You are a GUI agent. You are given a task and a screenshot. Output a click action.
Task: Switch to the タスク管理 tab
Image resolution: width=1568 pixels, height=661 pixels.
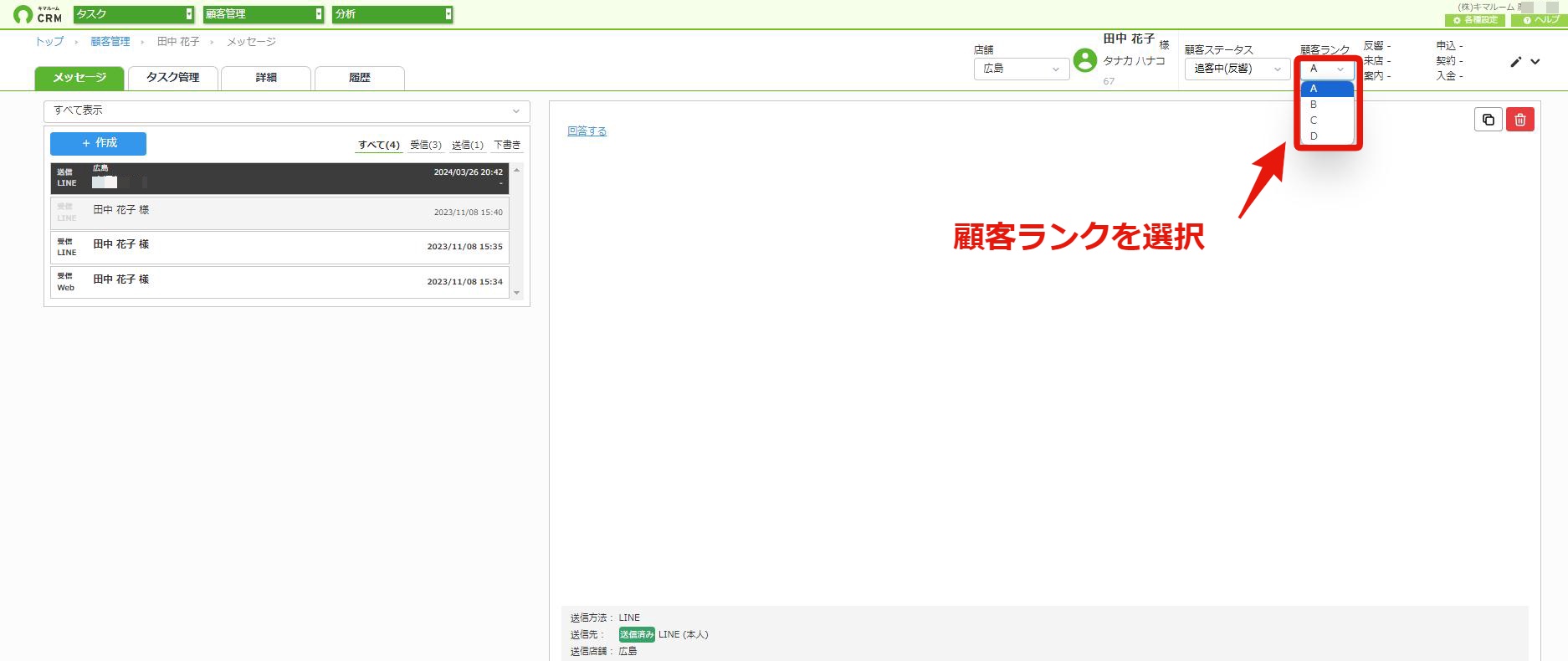(x=173, y=78)
